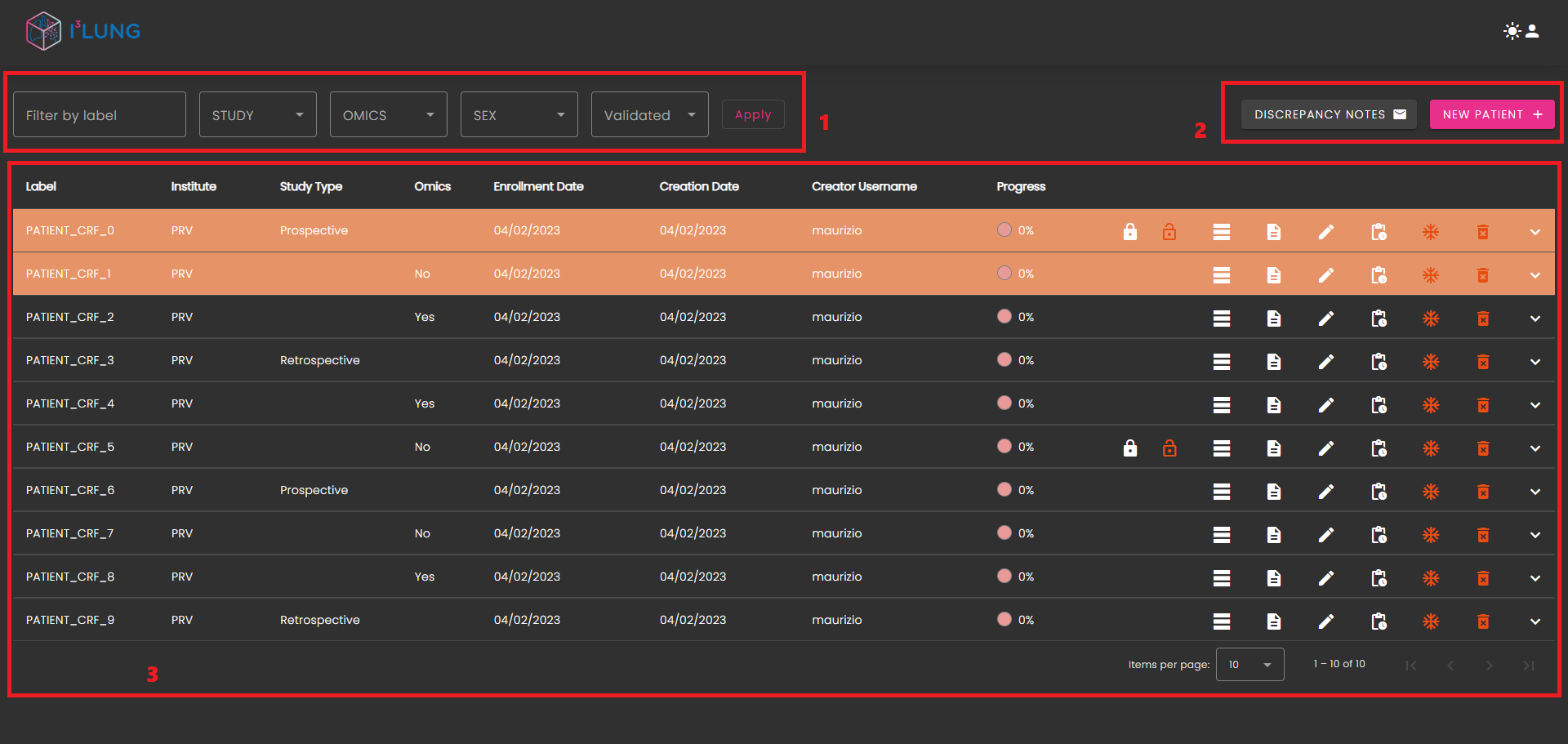
Task: Open the list view icon for PATIENT_CRF_2
Action: [x=1221, y=319]
